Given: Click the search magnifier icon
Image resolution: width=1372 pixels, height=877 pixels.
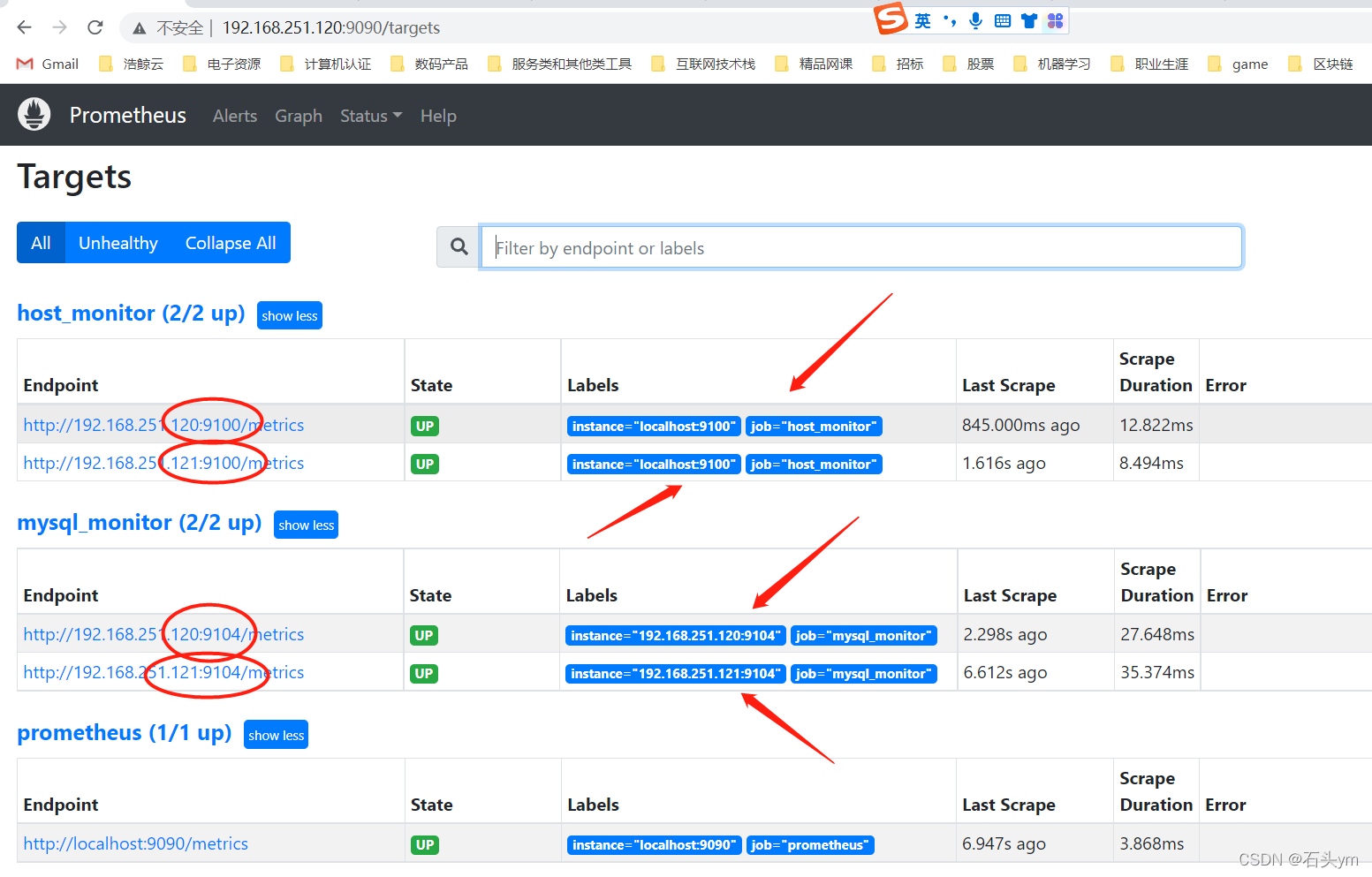Looking at the screenshot, I should pyautogui.click(x=459, y=247).
